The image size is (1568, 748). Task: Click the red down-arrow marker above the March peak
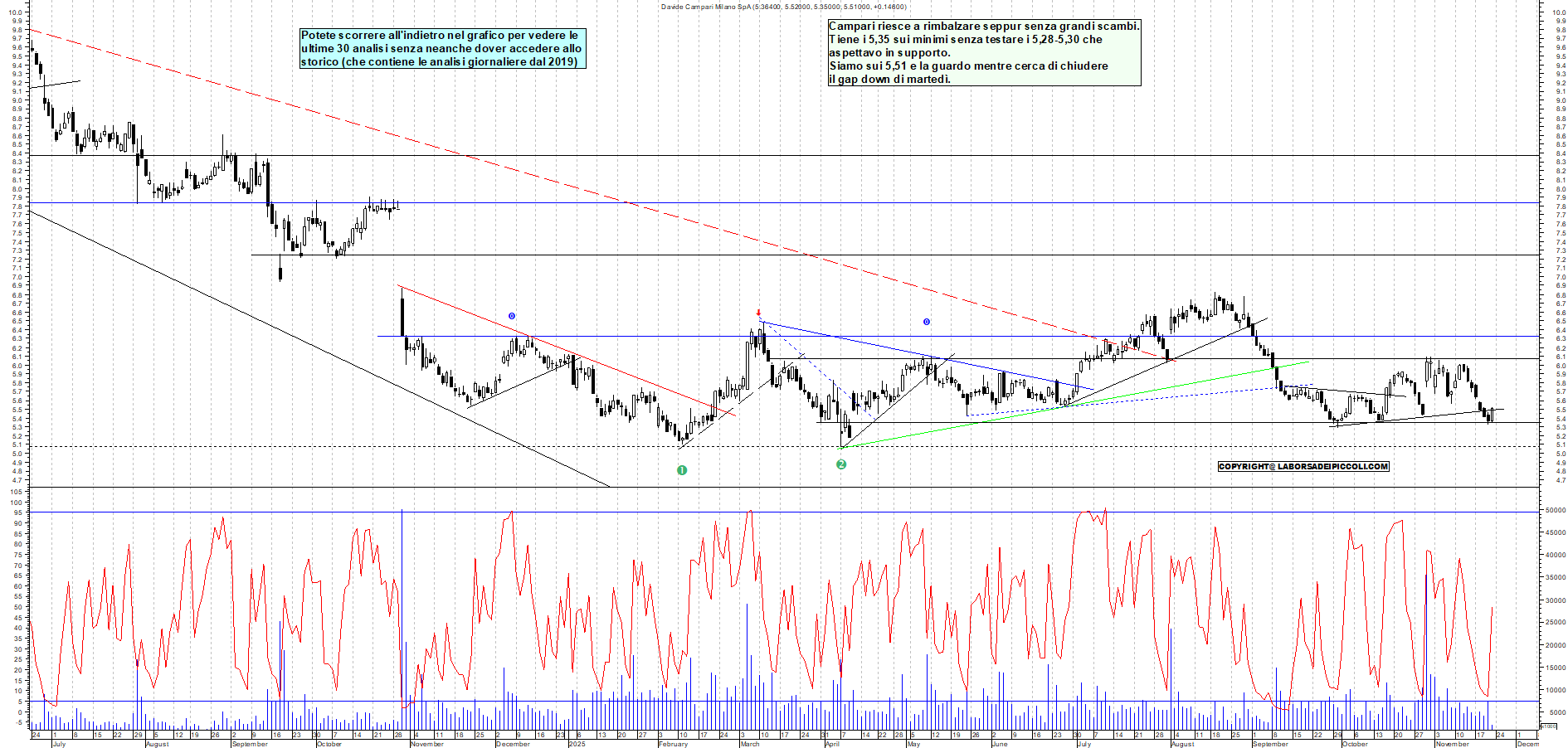pos(757,310)
